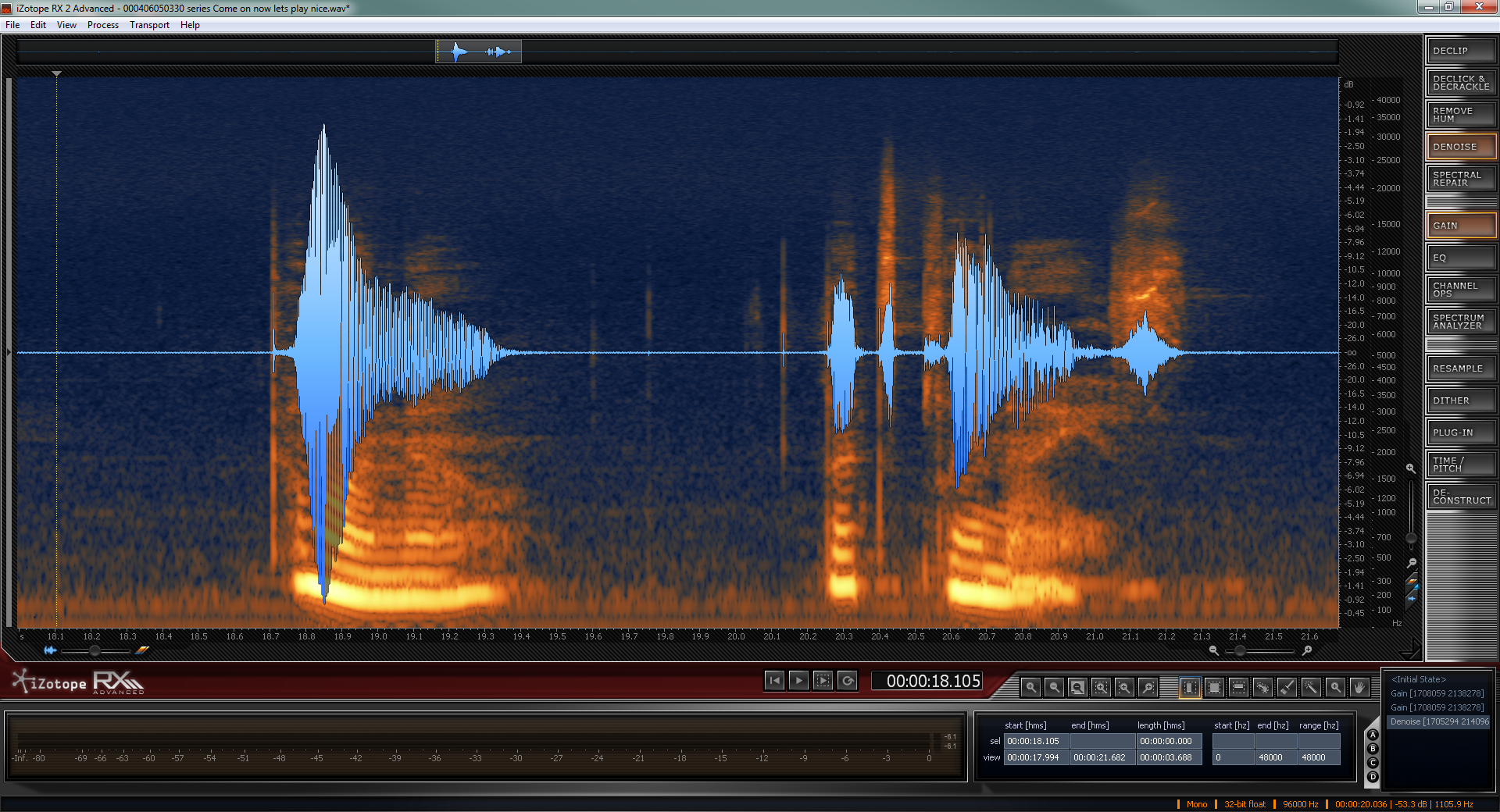Click the zoom out full icon with dotted frame
This screenshot has width=1500, height=812.
click(1101, 687)
